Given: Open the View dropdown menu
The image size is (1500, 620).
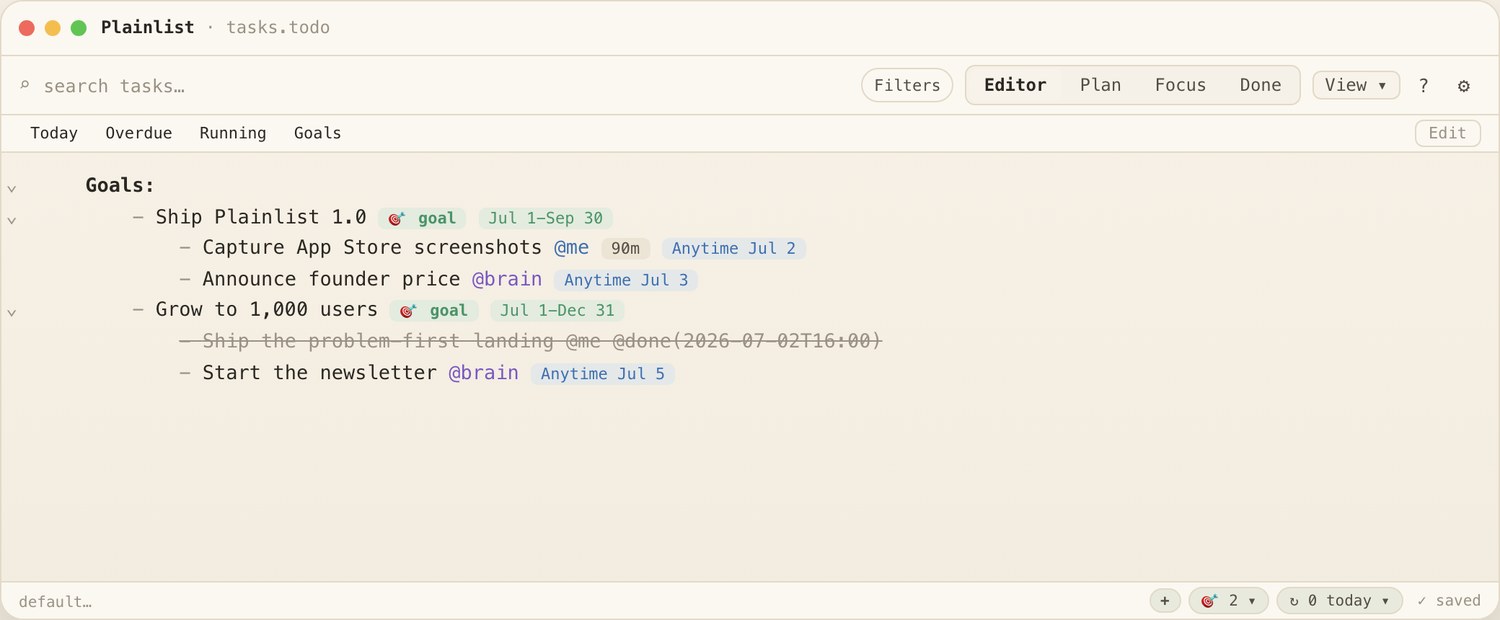Looking at the screenshot, I should [1356, 85].
